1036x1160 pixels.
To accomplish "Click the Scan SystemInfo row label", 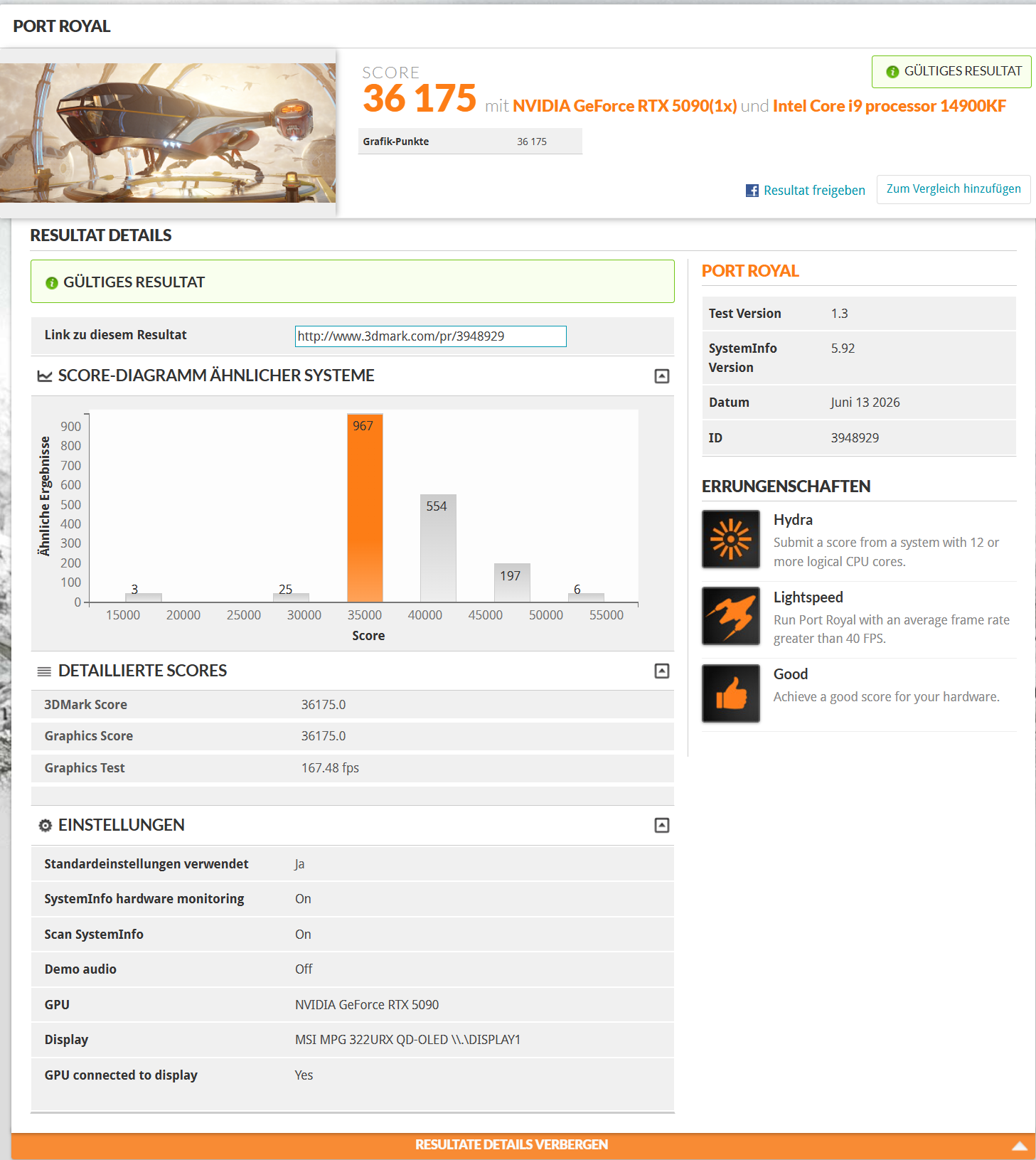I will pyautogui.click(x=94, y=935).
